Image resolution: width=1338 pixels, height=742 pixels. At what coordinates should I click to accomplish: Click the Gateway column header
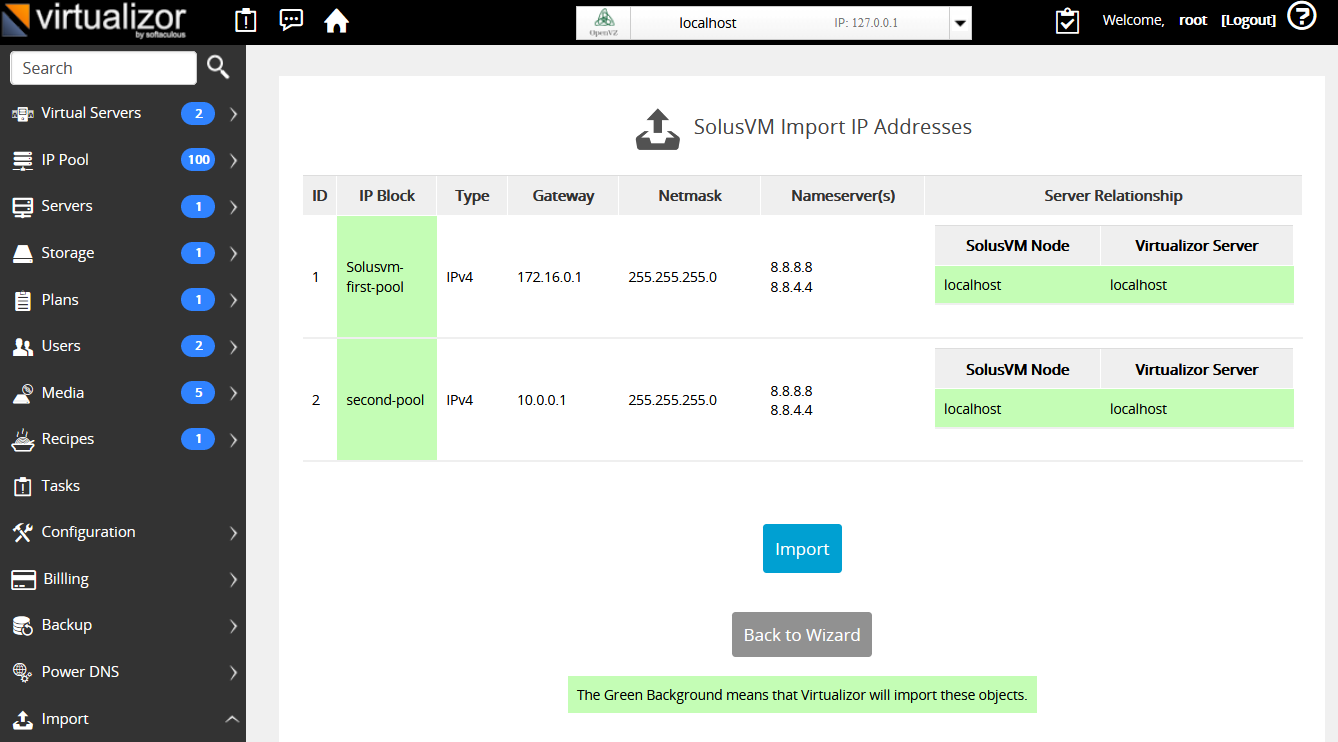click(x=563, y=196)
